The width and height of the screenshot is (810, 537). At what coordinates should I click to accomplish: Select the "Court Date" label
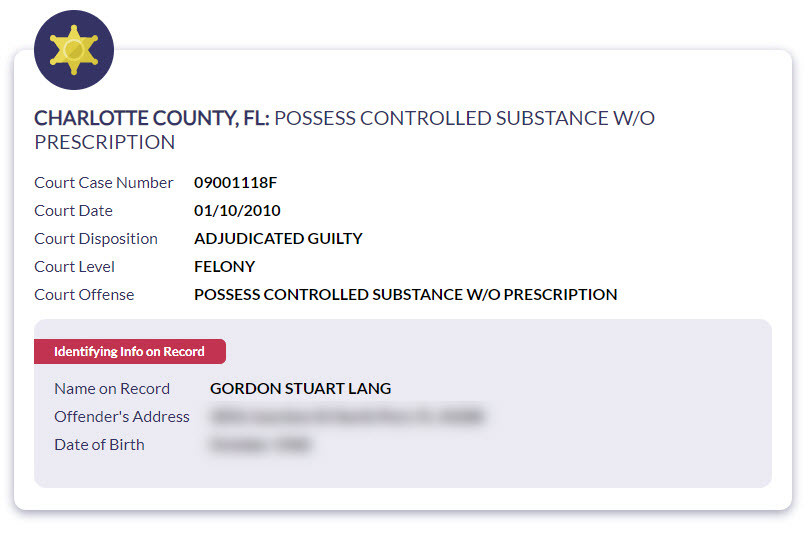point(73,211)
